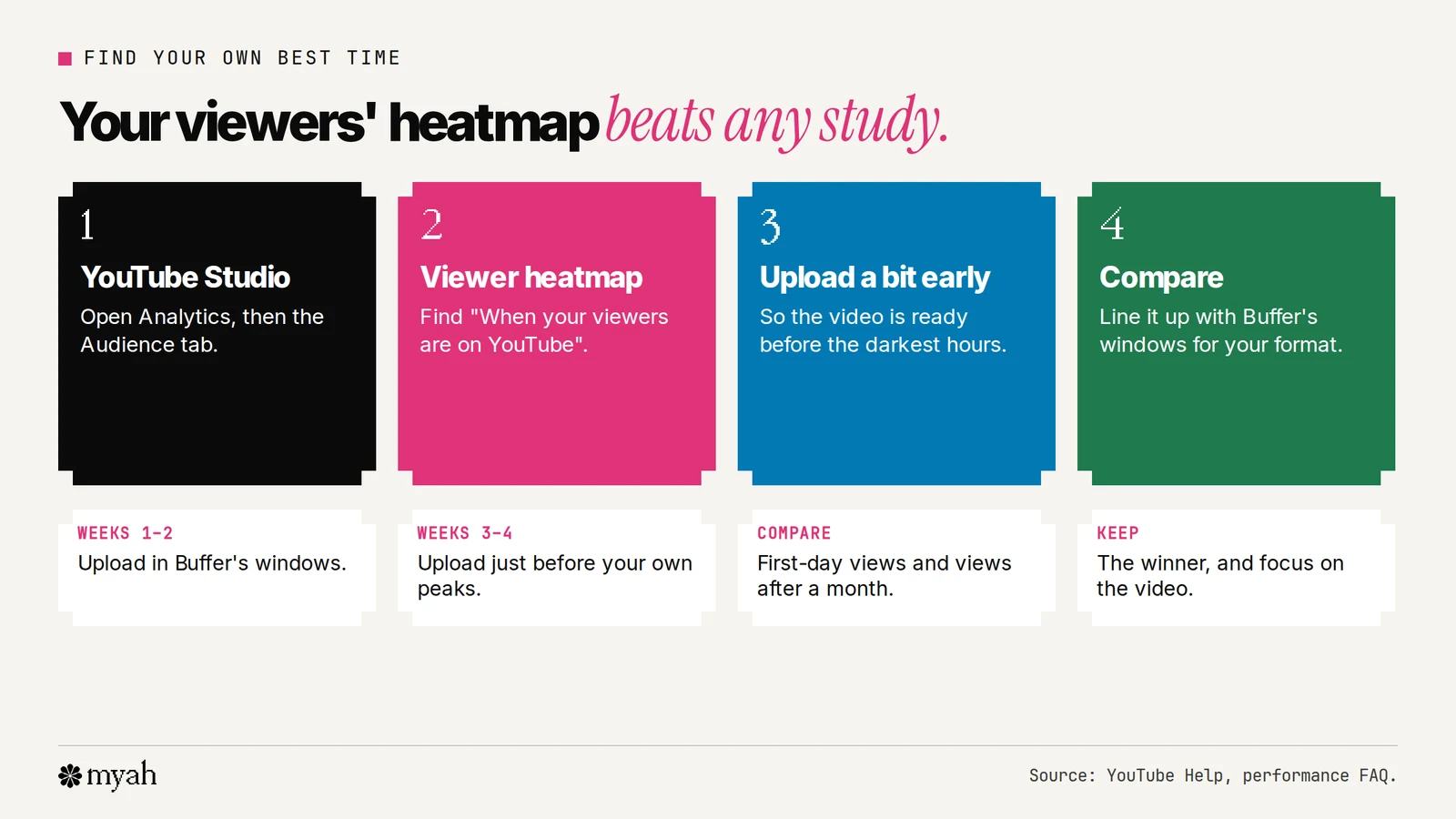Click 'Open Analytics, then the Audience tab.' text
Image resolution: width=1456 pixels, height=819 pixels.
202,330
